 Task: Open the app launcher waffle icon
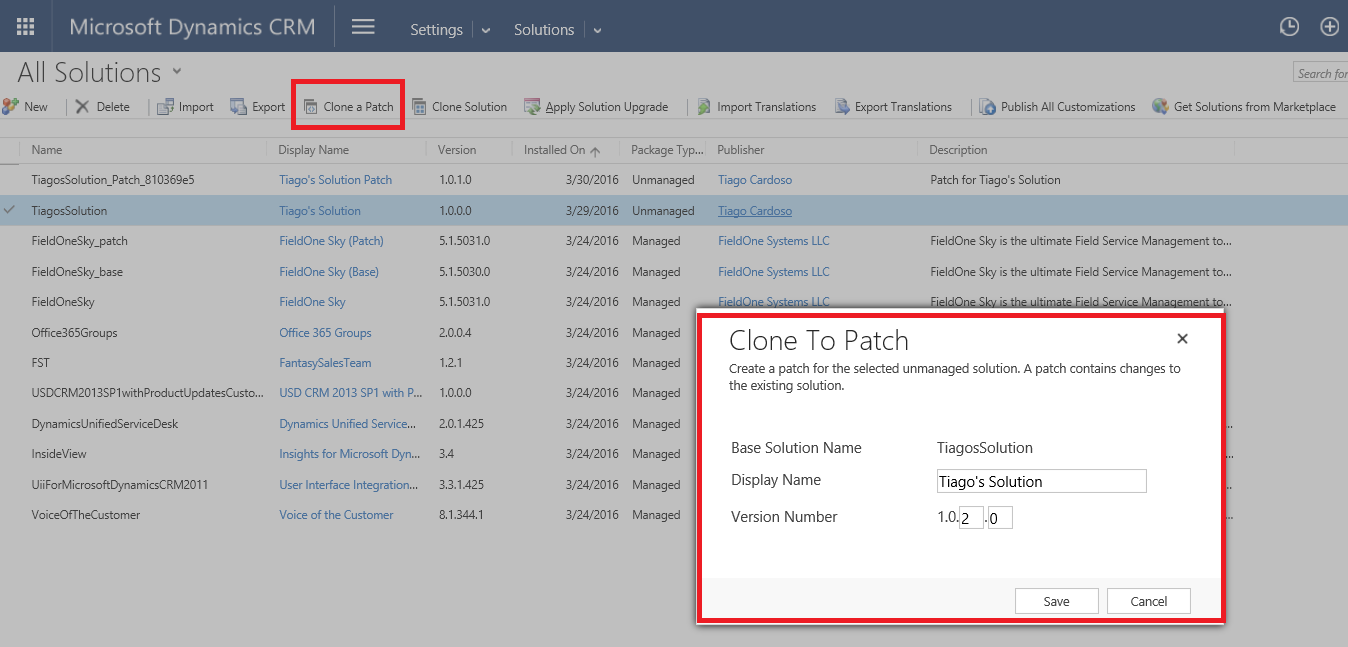[x=26, y=27]
